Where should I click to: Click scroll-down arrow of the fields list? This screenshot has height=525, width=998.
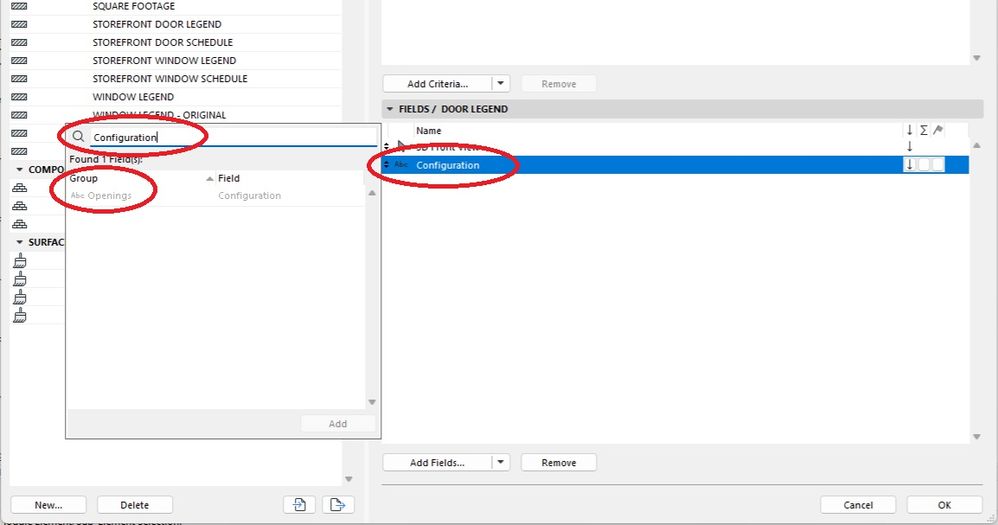[x=977, y=437]
